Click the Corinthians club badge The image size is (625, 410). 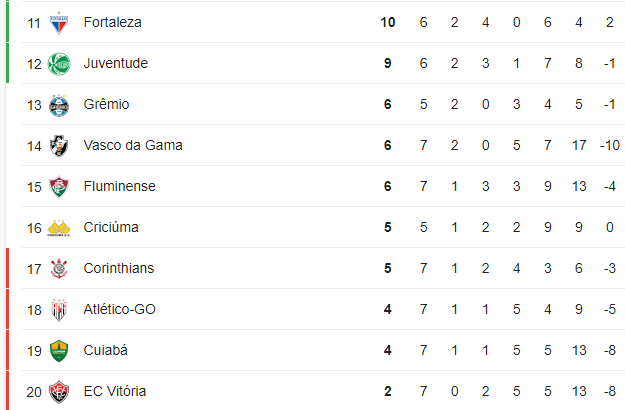(59, 269)
